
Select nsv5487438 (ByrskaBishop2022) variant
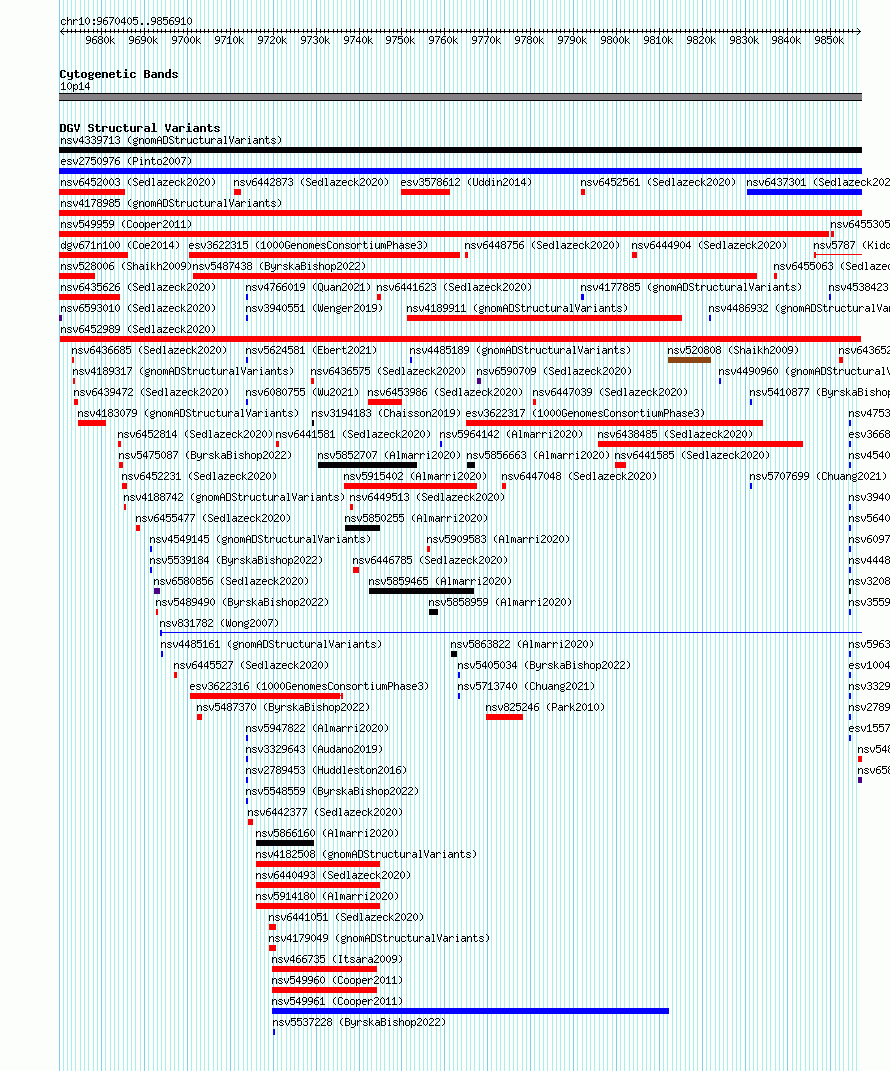point(279,266)
